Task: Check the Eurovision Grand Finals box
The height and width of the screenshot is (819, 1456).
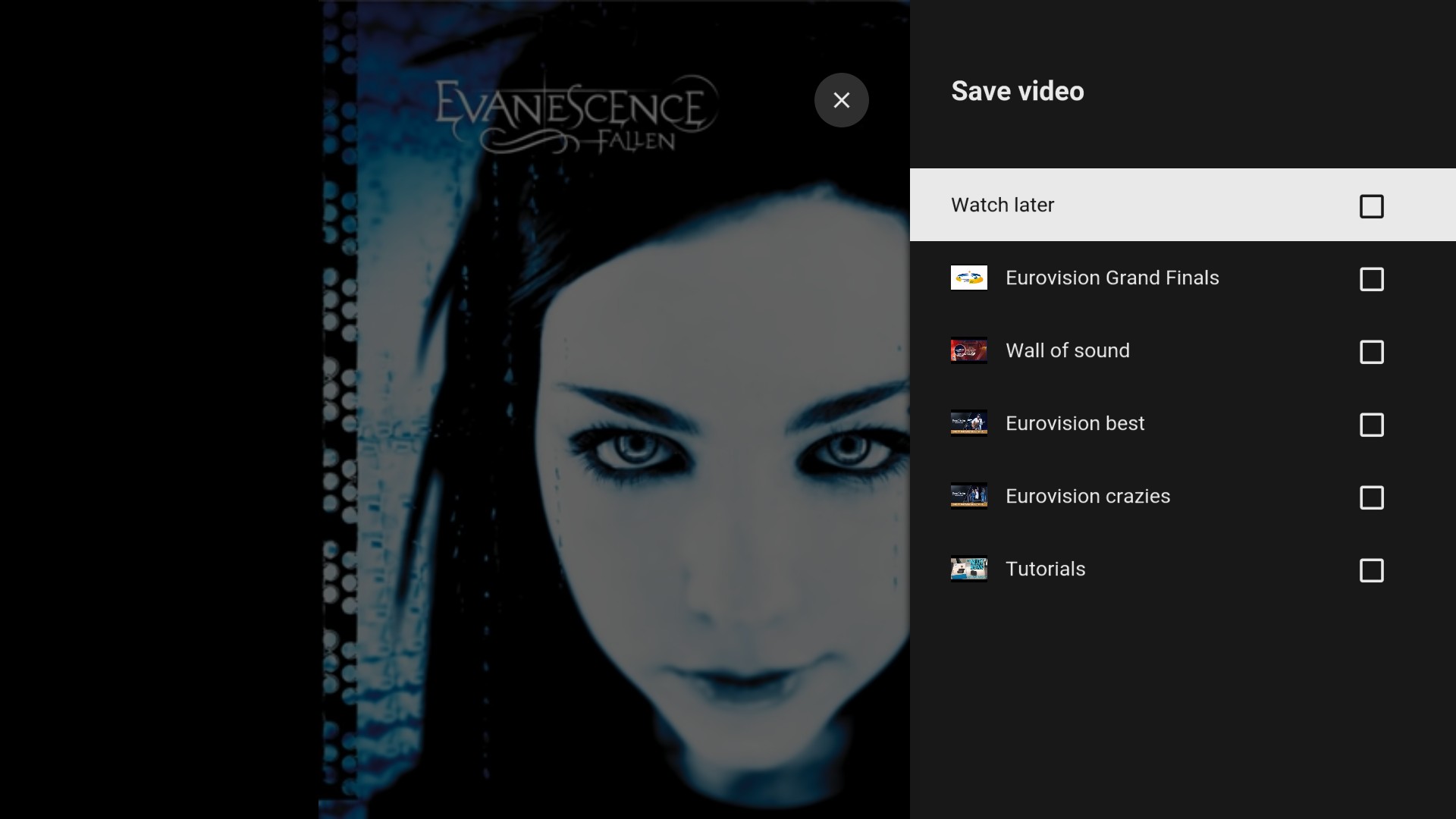Action: click(x=1371, y=279)
